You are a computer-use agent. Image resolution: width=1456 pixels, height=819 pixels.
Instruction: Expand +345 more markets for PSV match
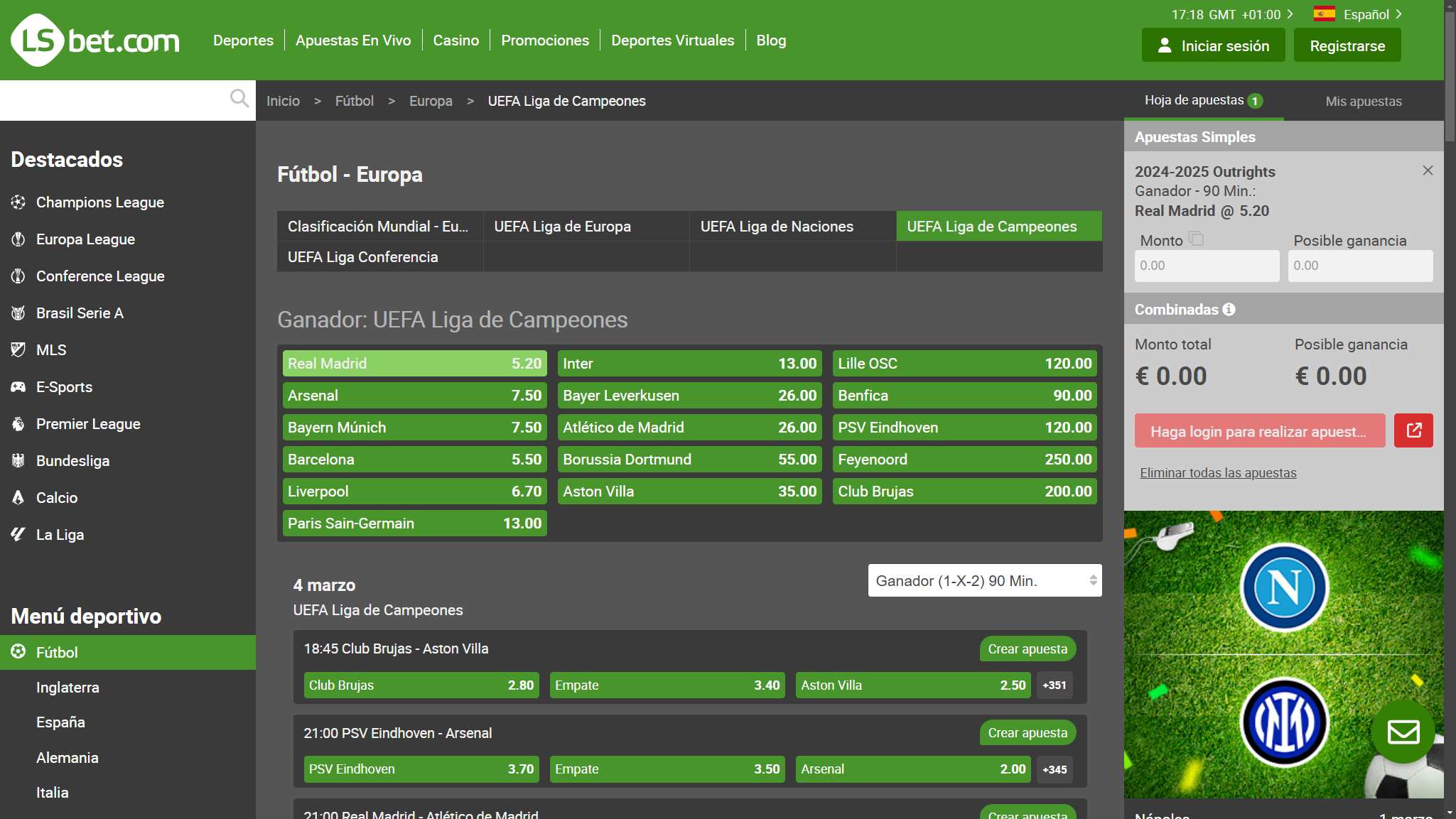pyautogui.click(x=1055, y=769)
